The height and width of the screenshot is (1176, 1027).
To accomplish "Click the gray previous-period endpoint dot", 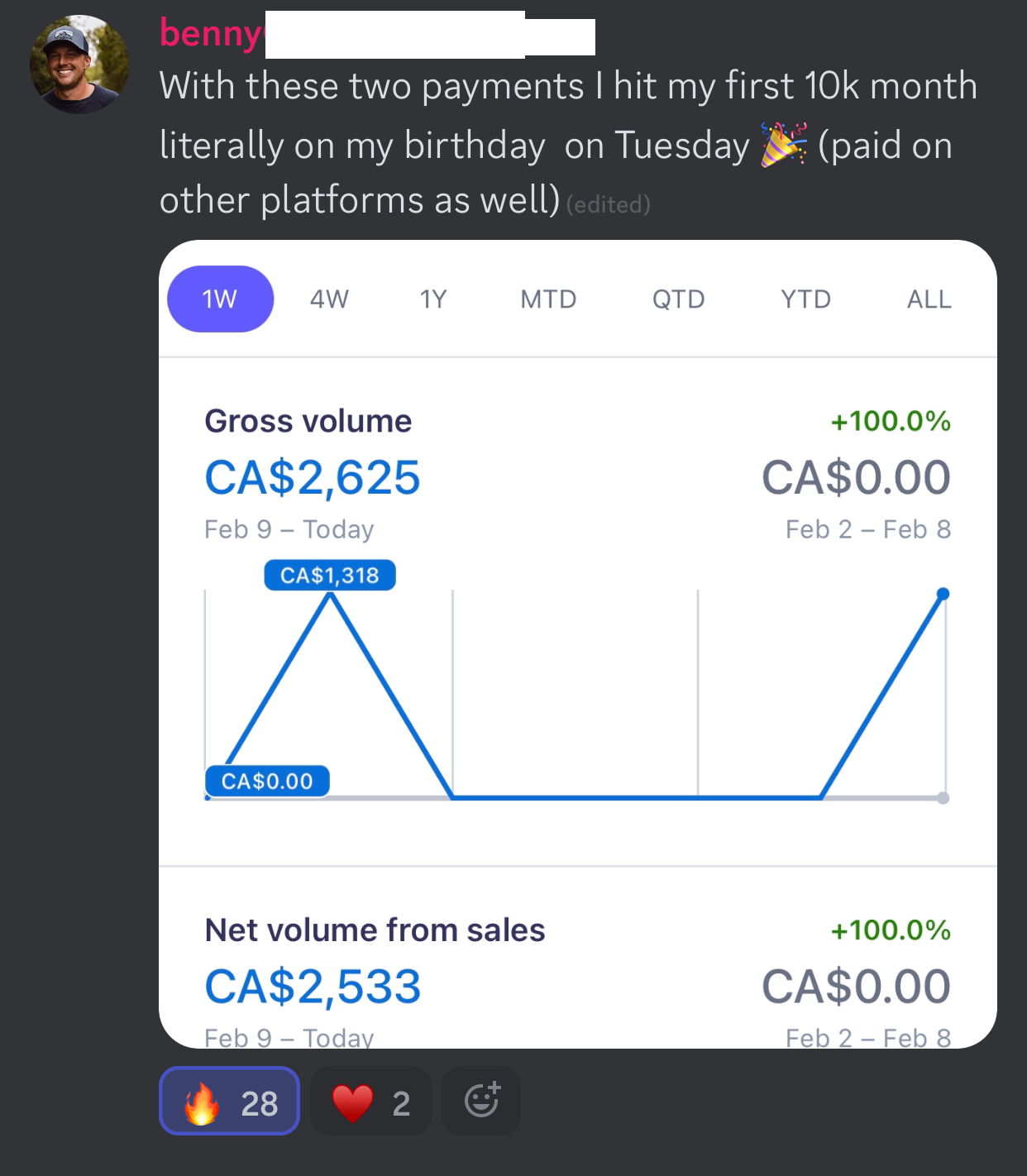I will [943, 798].
